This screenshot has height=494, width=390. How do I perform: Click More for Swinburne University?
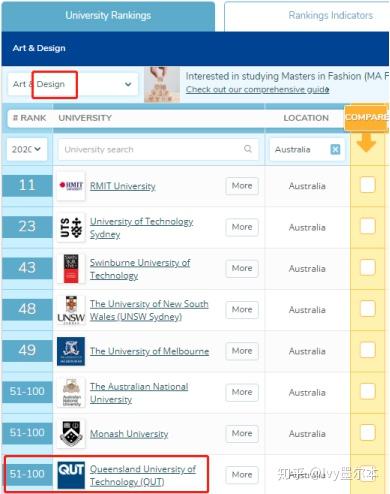tap(242, 268)
